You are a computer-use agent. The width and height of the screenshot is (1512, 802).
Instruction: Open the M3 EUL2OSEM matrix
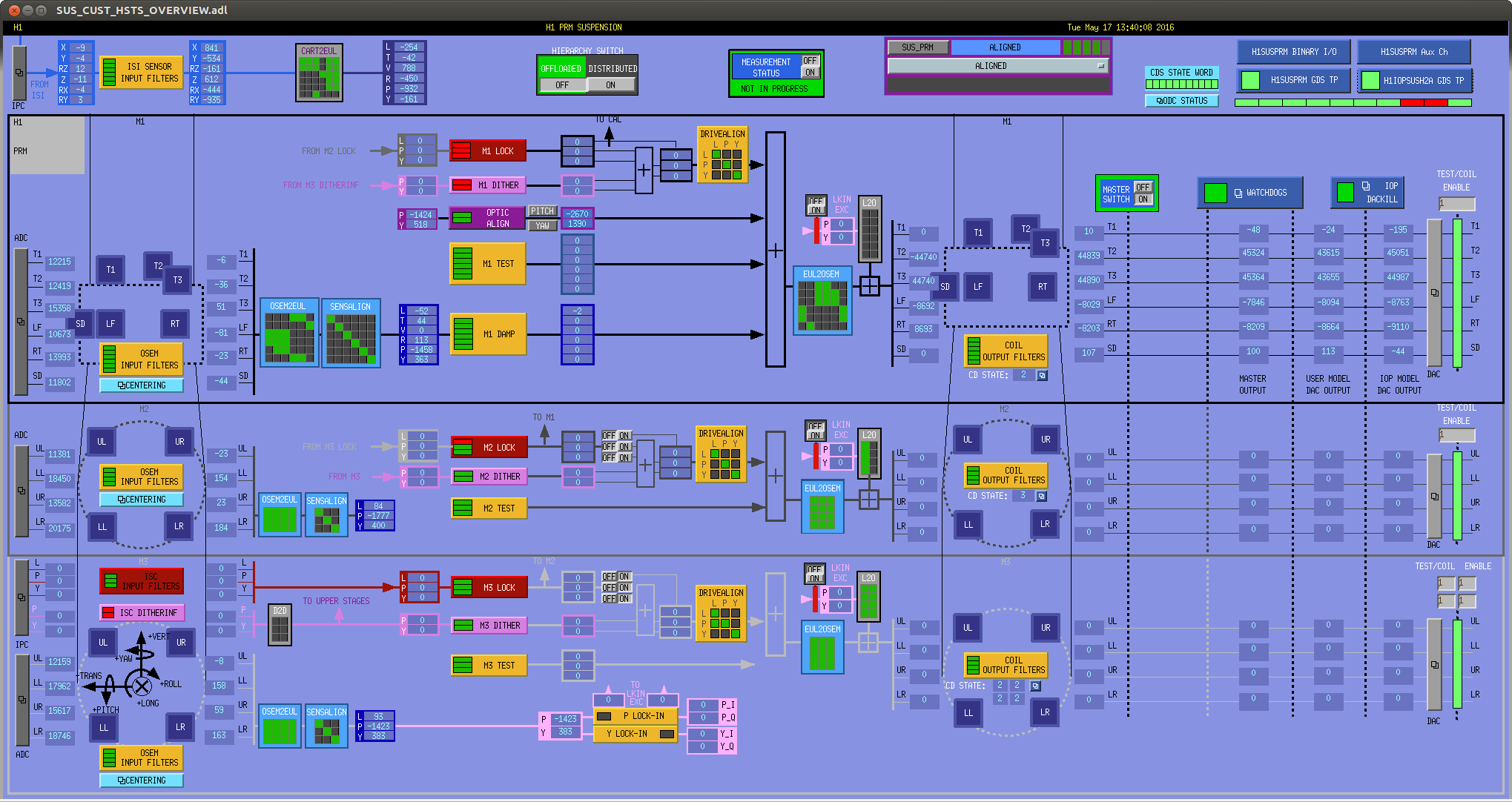coord(822,648)
